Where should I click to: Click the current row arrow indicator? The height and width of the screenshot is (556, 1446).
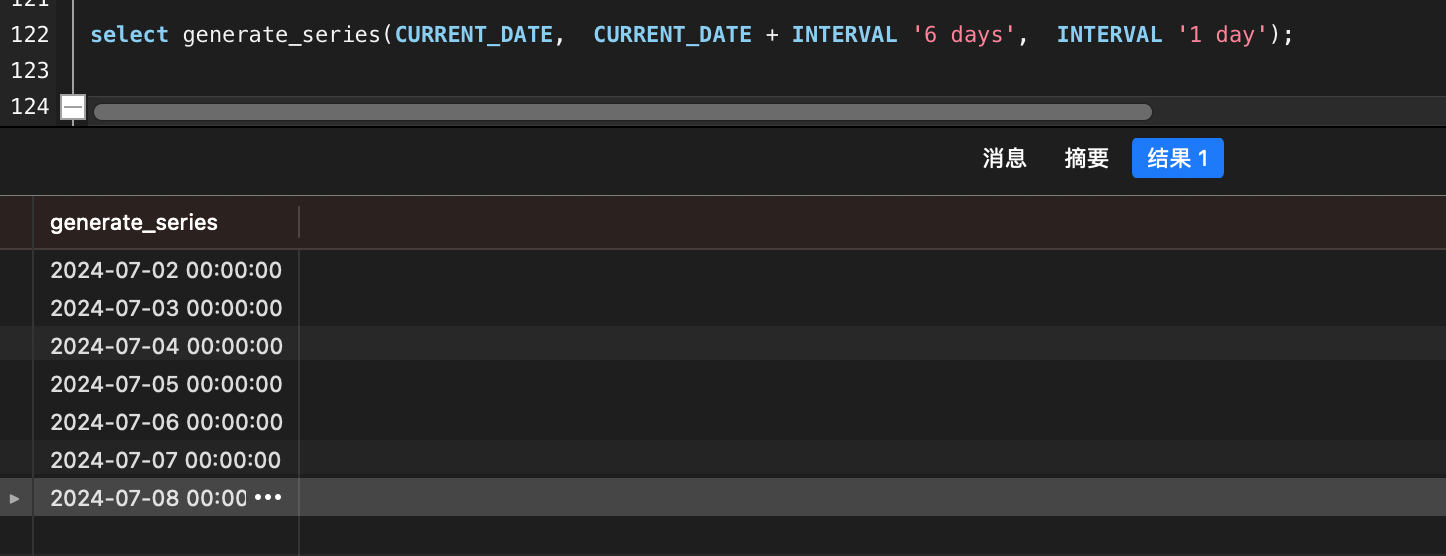point(14,498)
